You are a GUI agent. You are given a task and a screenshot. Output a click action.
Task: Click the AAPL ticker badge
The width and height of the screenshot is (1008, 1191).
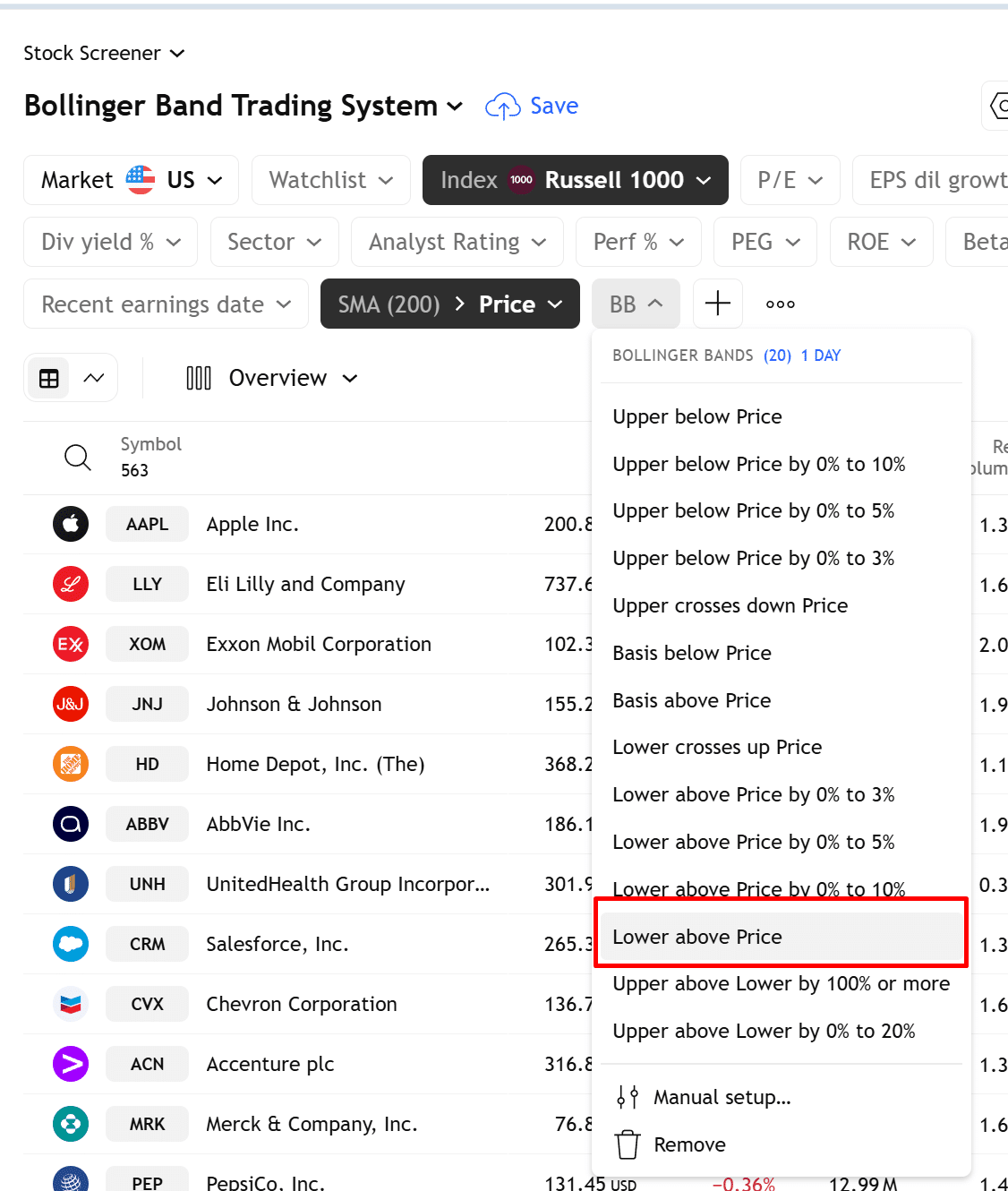147,524
